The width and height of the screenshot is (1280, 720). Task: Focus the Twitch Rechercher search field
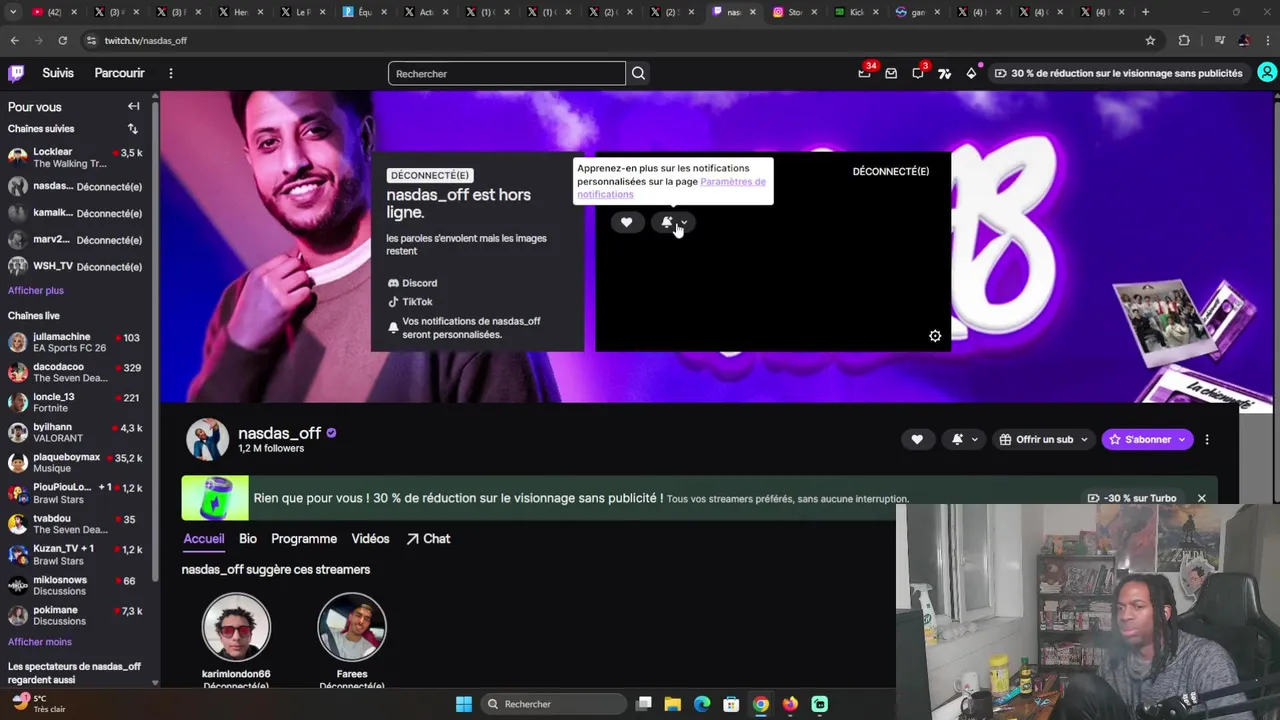[x=507, y=73]
